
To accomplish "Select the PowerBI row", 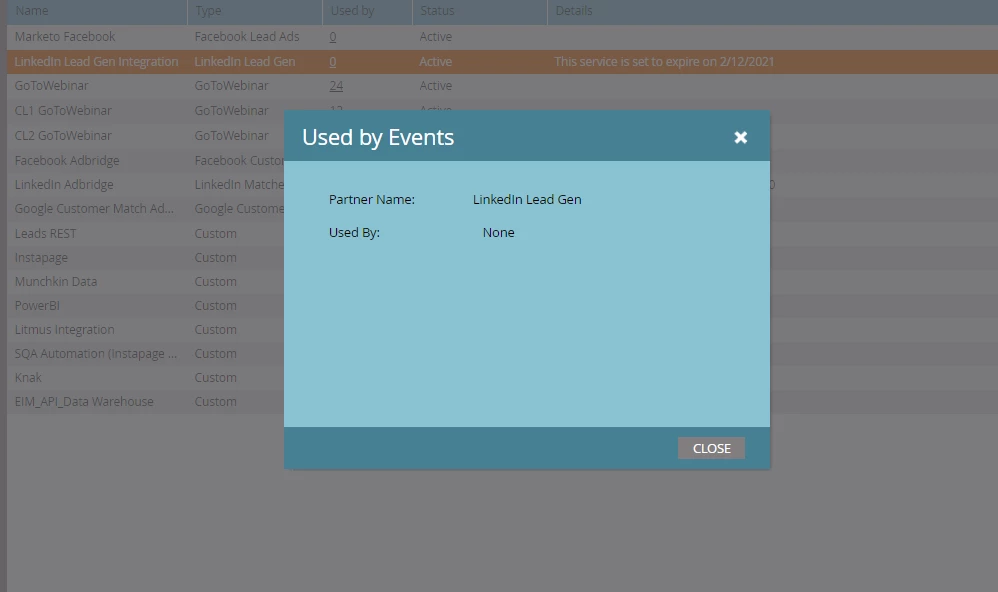I will tap(37, 306).
